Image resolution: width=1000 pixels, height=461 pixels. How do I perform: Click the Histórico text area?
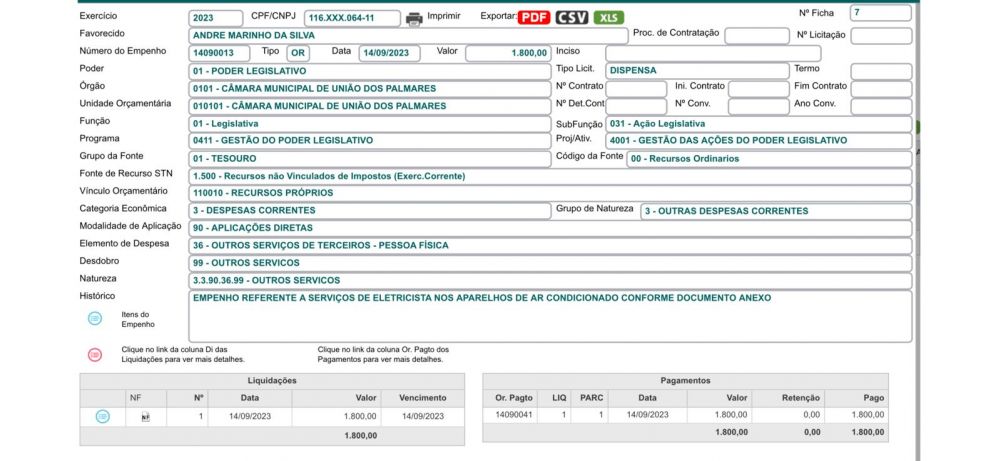pos(550,316)
